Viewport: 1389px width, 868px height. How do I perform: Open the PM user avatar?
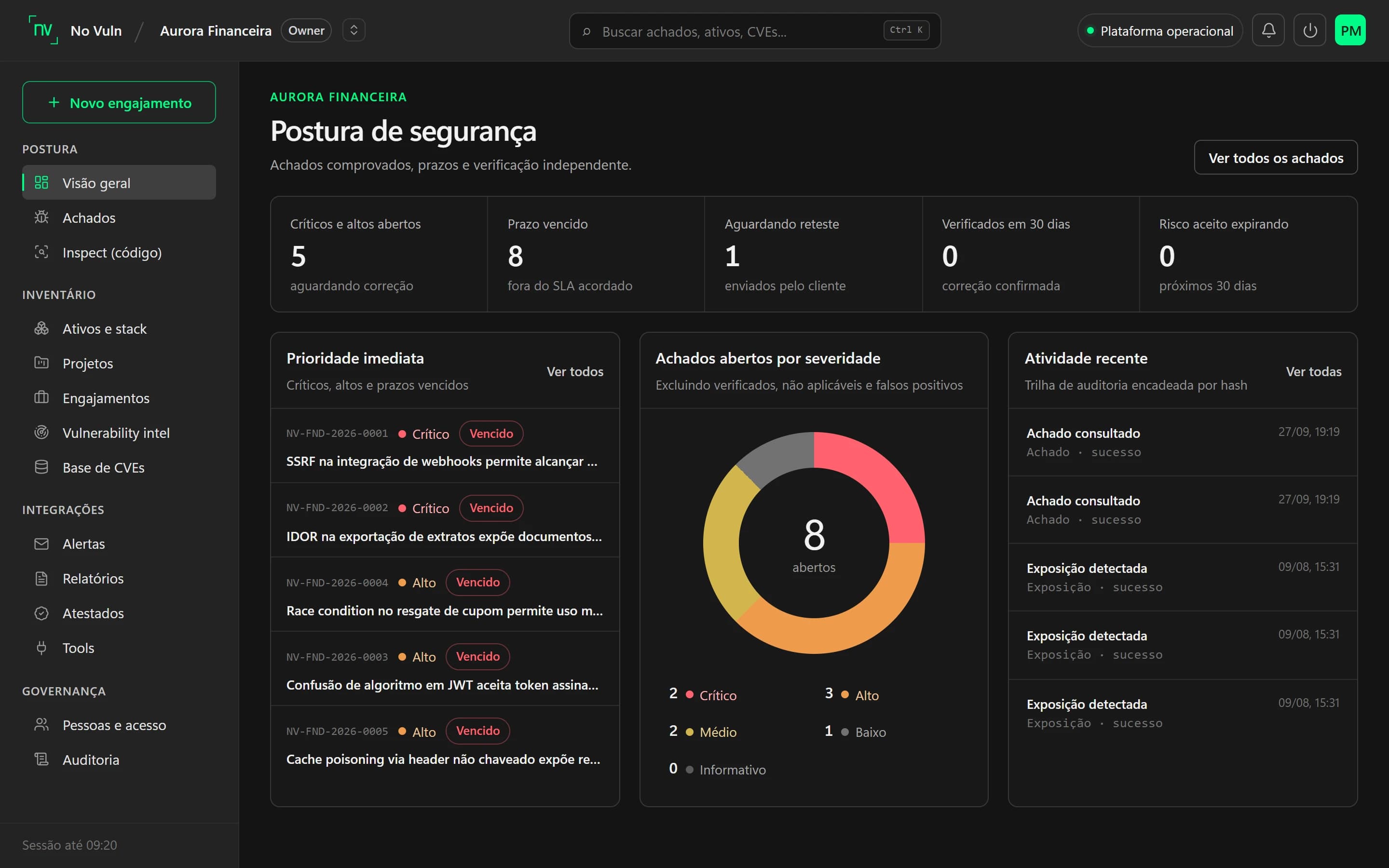pos(1350,30)
